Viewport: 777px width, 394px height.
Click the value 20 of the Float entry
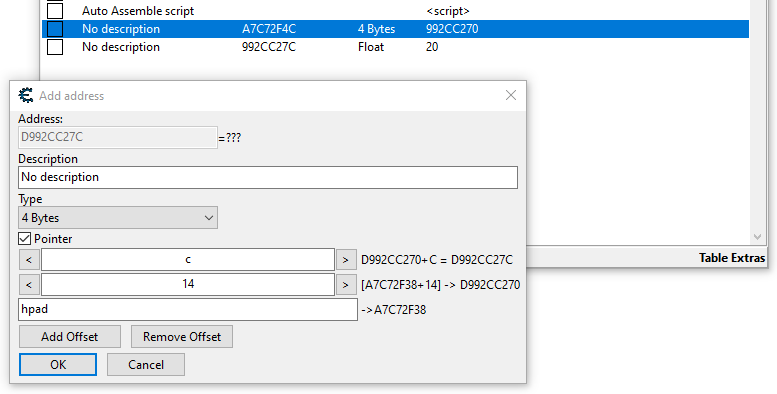[x=432, y=47]
